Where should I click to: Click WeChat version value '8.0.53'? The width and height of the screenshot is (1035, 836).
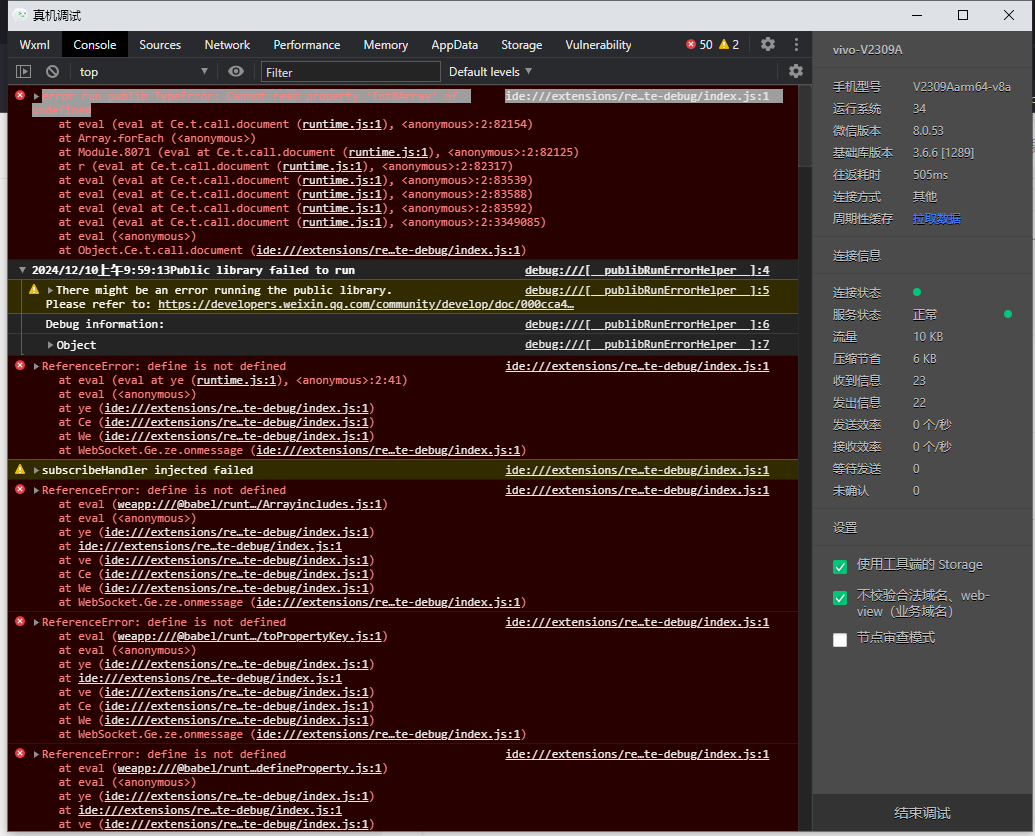(x=928, y=131)
